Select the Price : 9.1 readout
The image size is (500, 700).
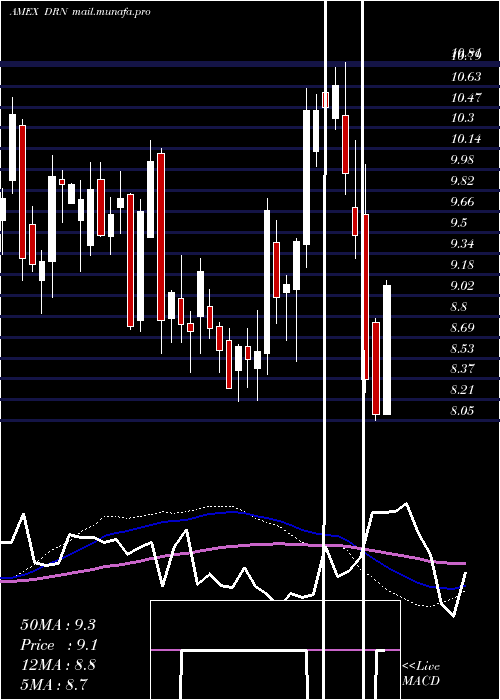click(59, 645)
